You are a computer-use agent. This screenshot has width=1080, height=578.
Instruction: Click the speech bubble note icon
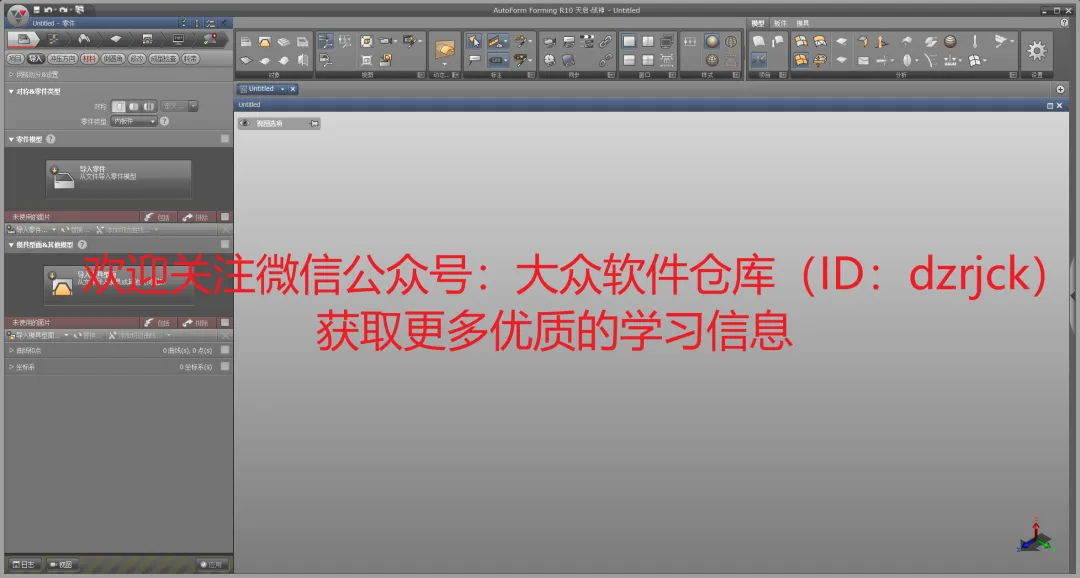(x=475, y=61)
